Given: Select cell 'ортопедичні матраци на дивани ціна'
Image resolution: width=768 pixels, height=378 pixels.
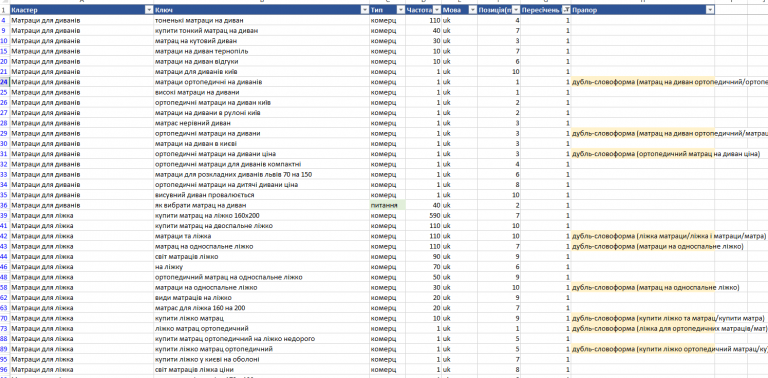Looking at the screenshot, I should tap(261, 154).
